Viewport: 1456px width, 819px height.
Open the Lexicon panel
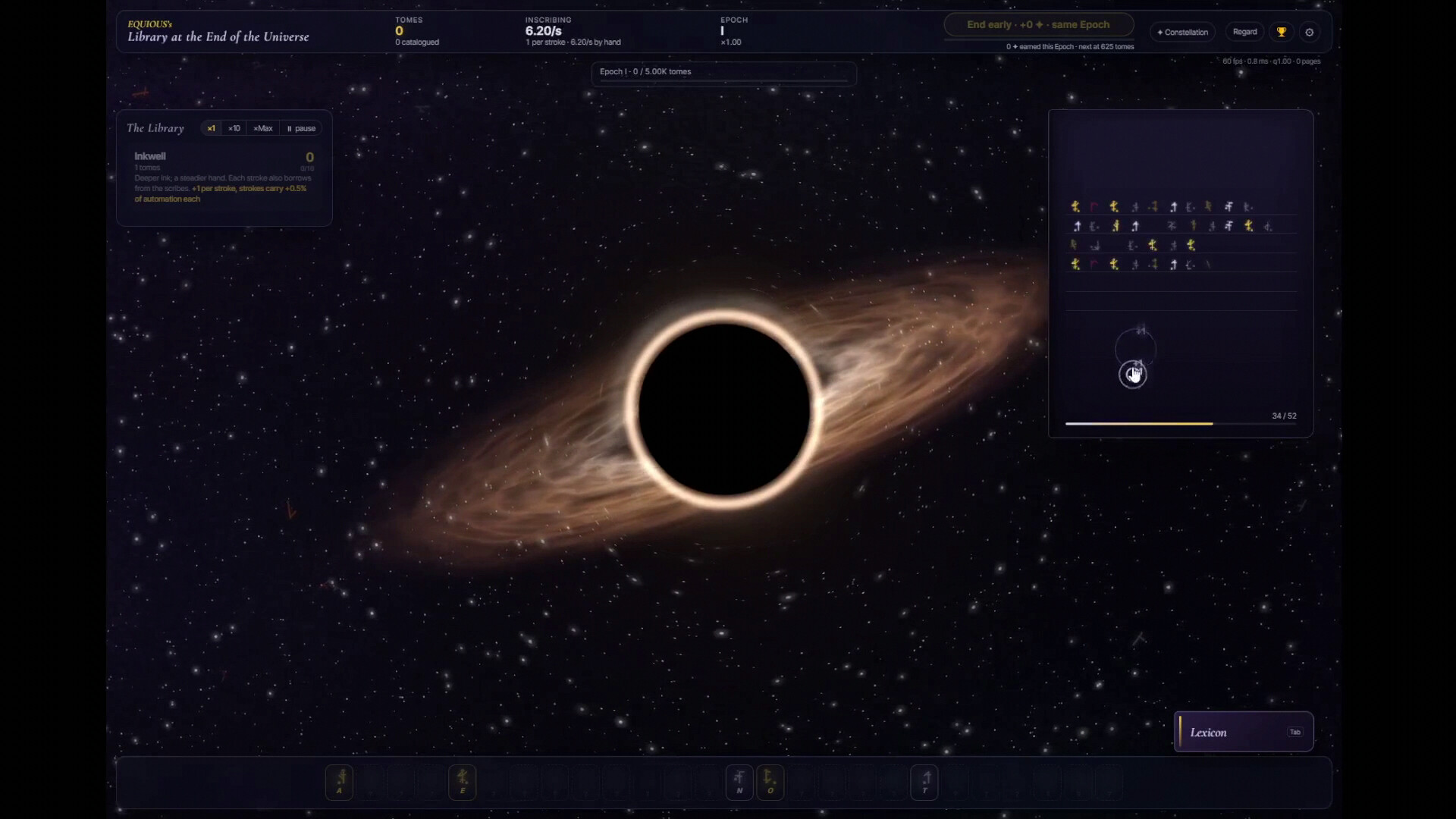click(x=1244, y=732)
